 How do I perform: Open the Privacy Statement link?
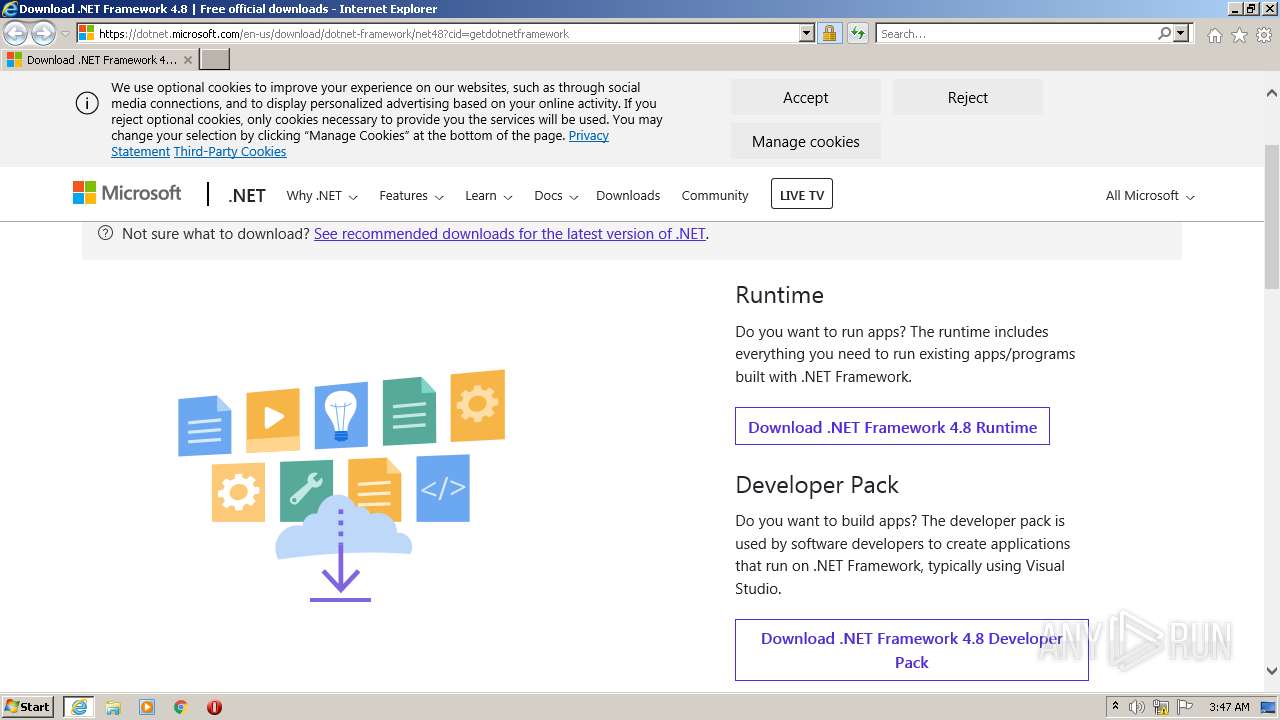pos(589,135)
